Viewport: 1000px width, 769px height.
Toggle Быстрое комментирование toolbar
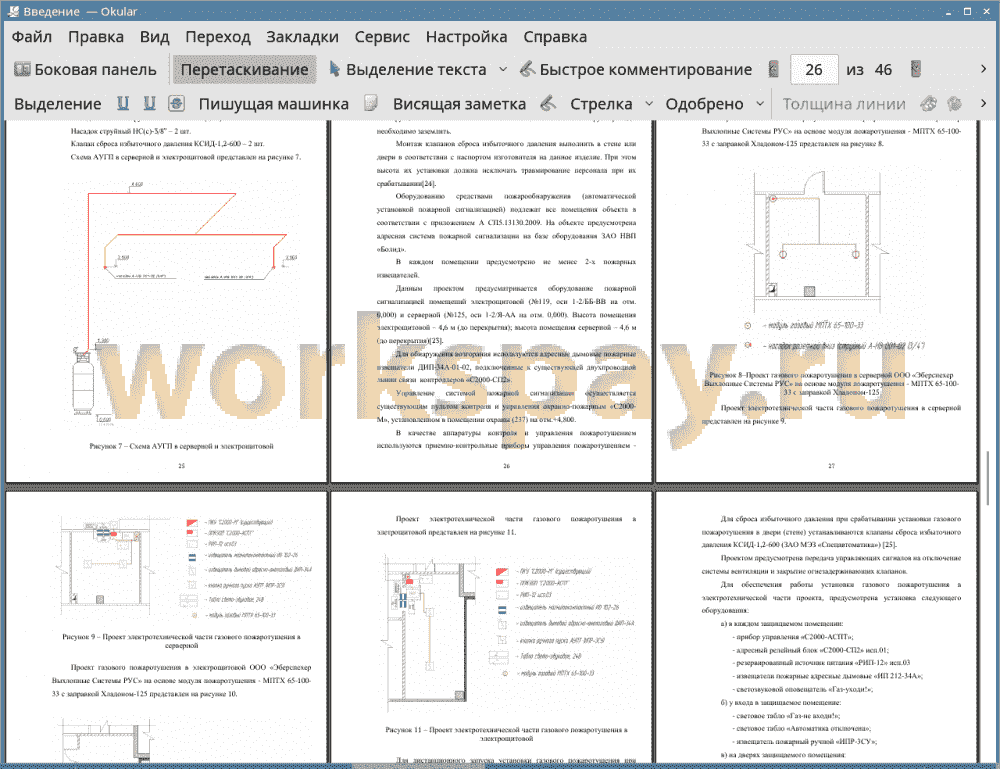pos(635,70)
